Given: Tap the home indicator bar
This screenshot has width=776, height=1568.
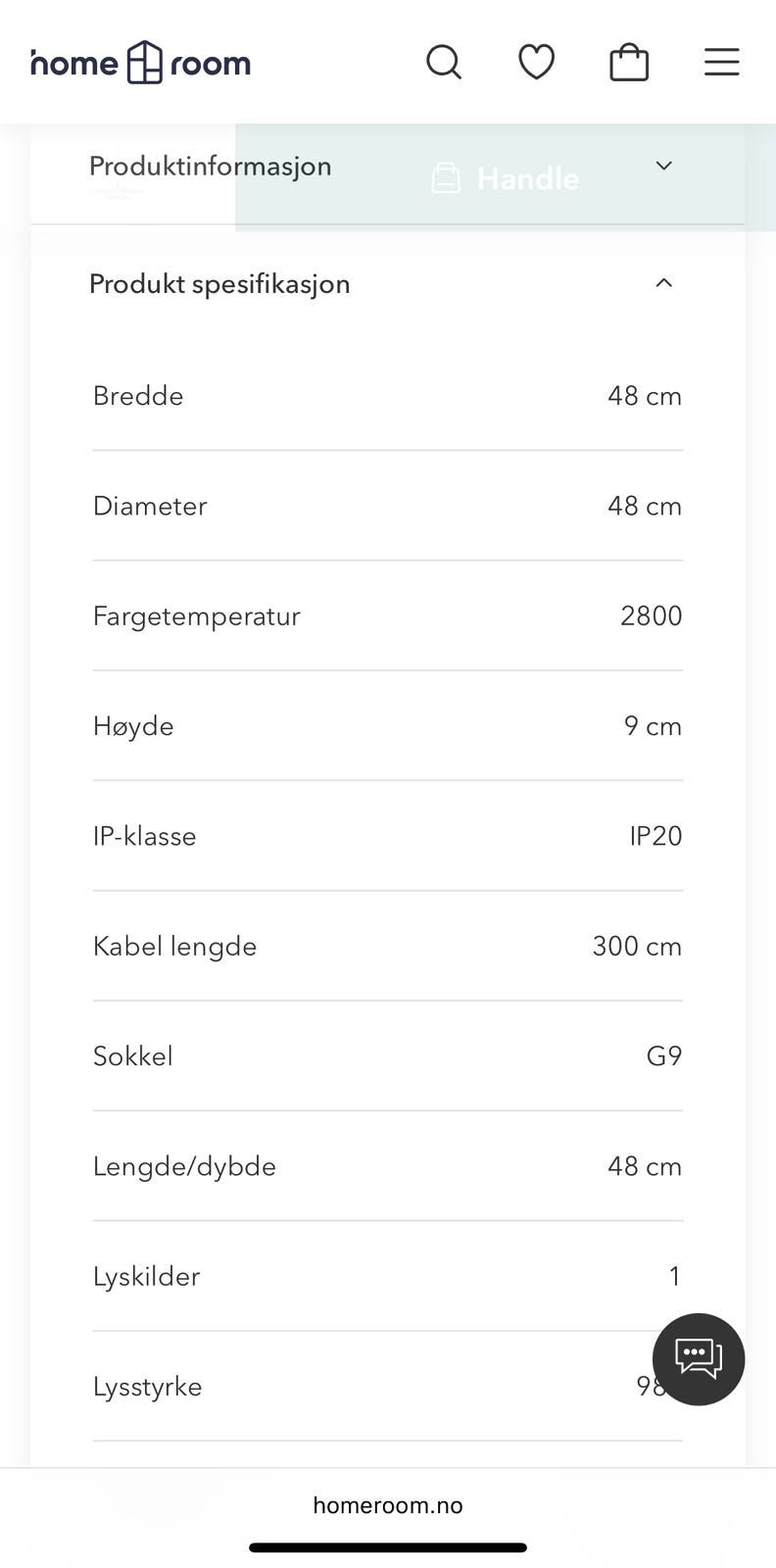Looking at the screenshot, I should click(x=388, y=1548).
